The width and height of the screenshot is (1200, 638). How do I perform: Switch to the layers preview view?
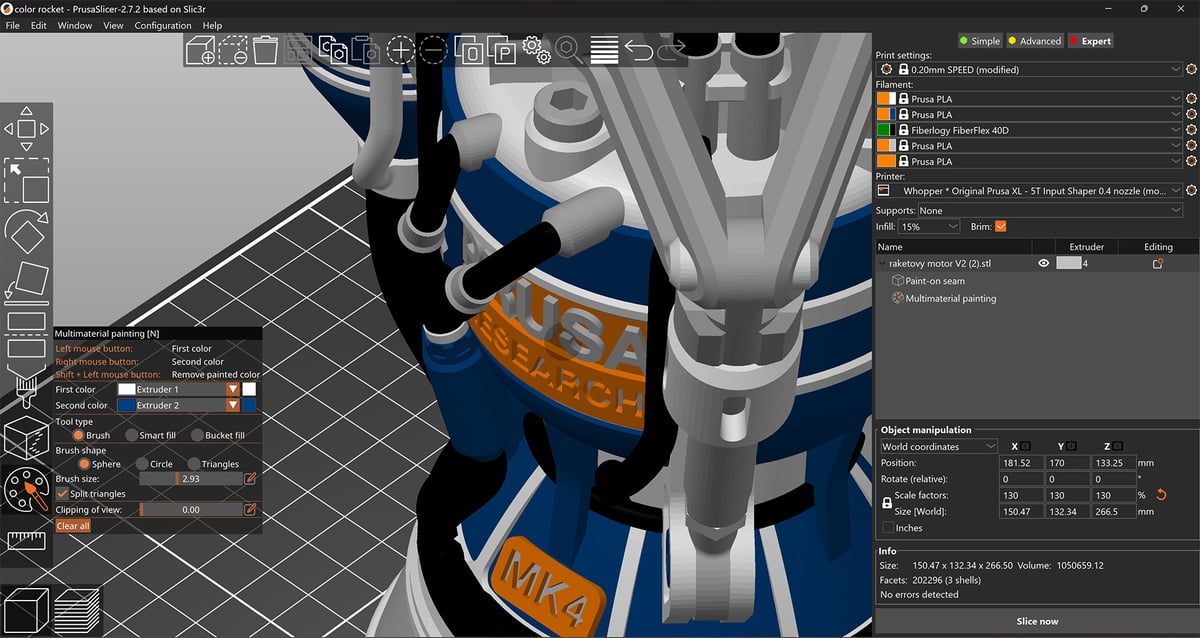75,610
